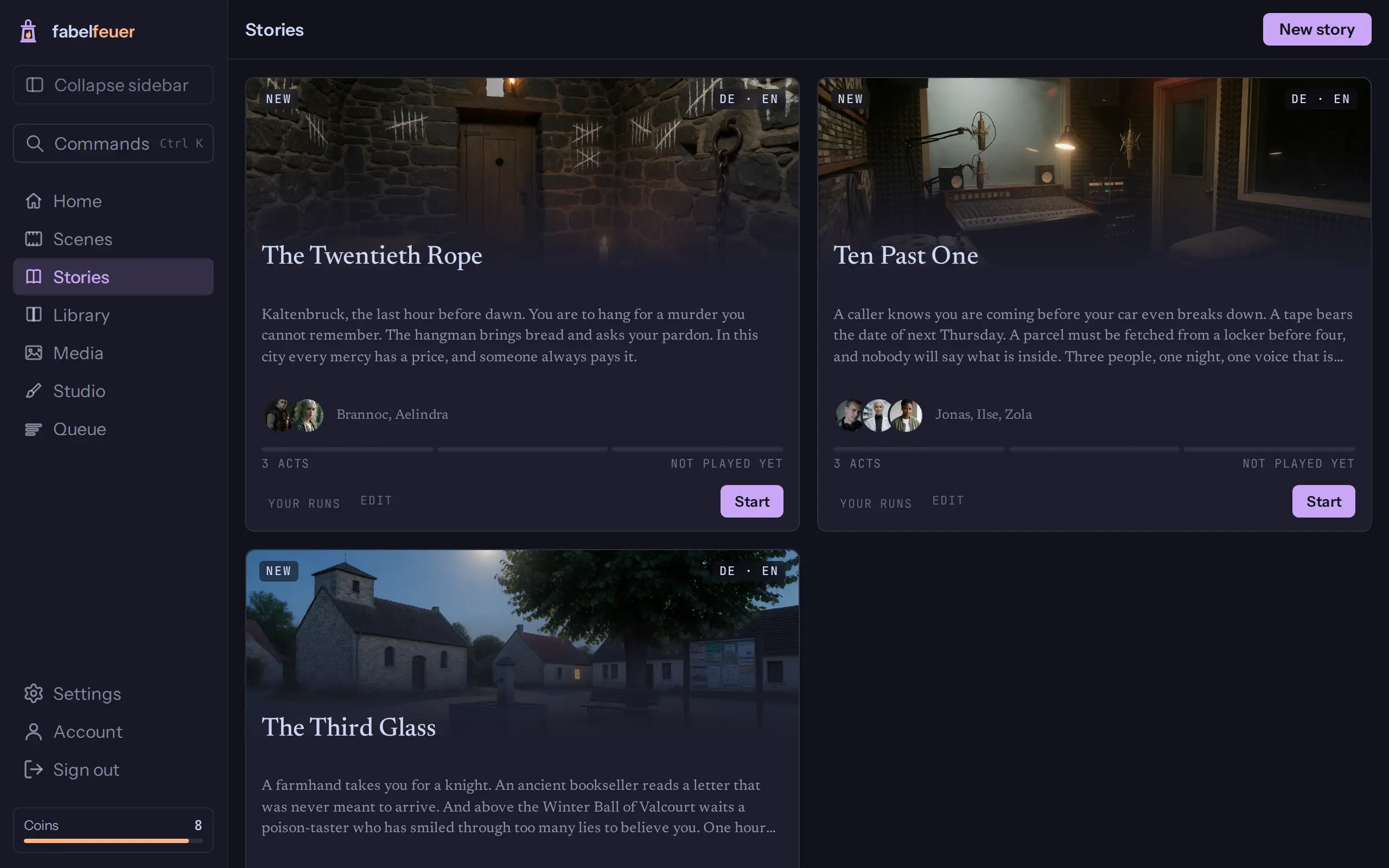The width and height of the screenshot is (1389, 868).
Task: Edit The Twentieth Rope story
Action: [x=376, y=501]
